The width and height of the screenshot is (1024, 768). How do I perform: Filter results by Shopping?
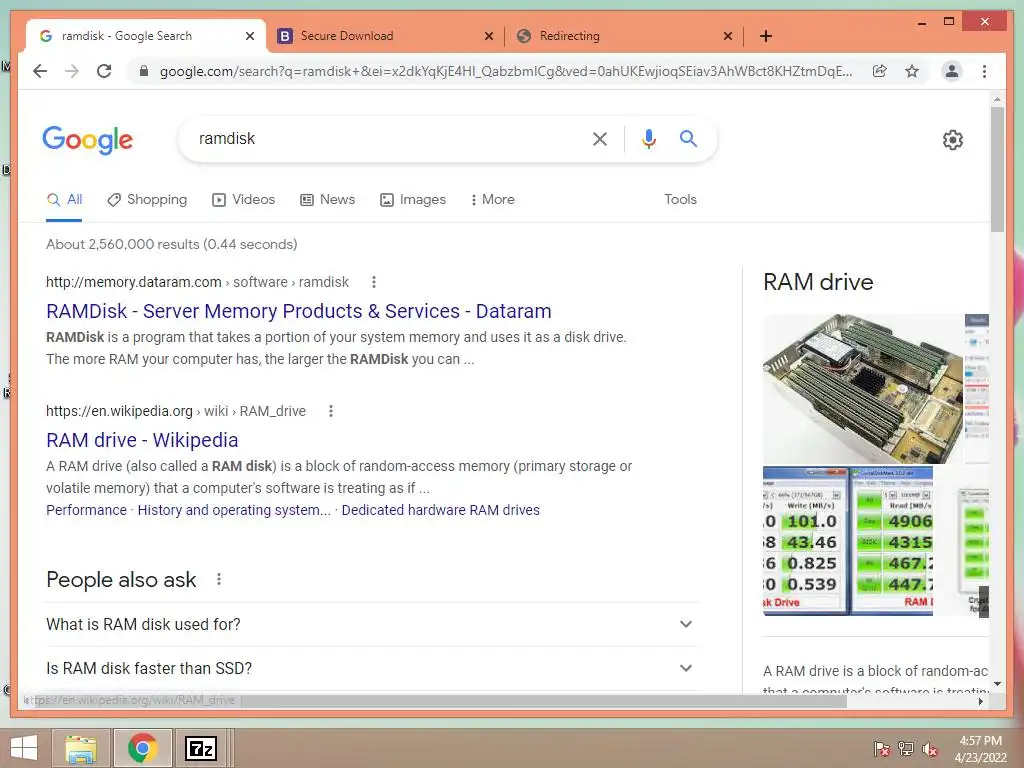(x=147, y=200)
